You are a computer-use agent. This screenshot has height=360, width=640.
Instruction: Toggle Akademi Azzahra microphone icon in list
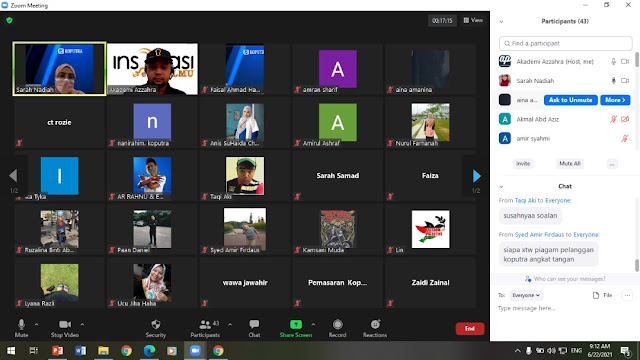point(613,62)
